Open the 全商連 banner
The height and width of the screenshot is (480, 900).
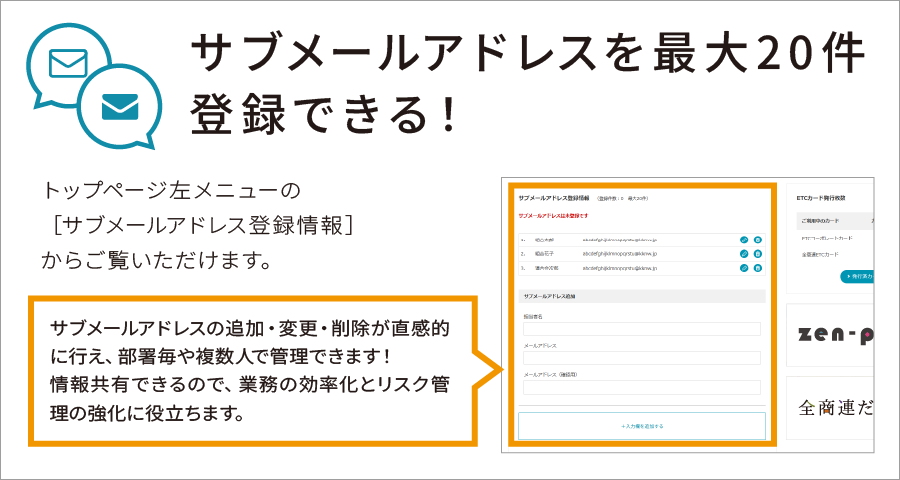click(x=831, y=409)
